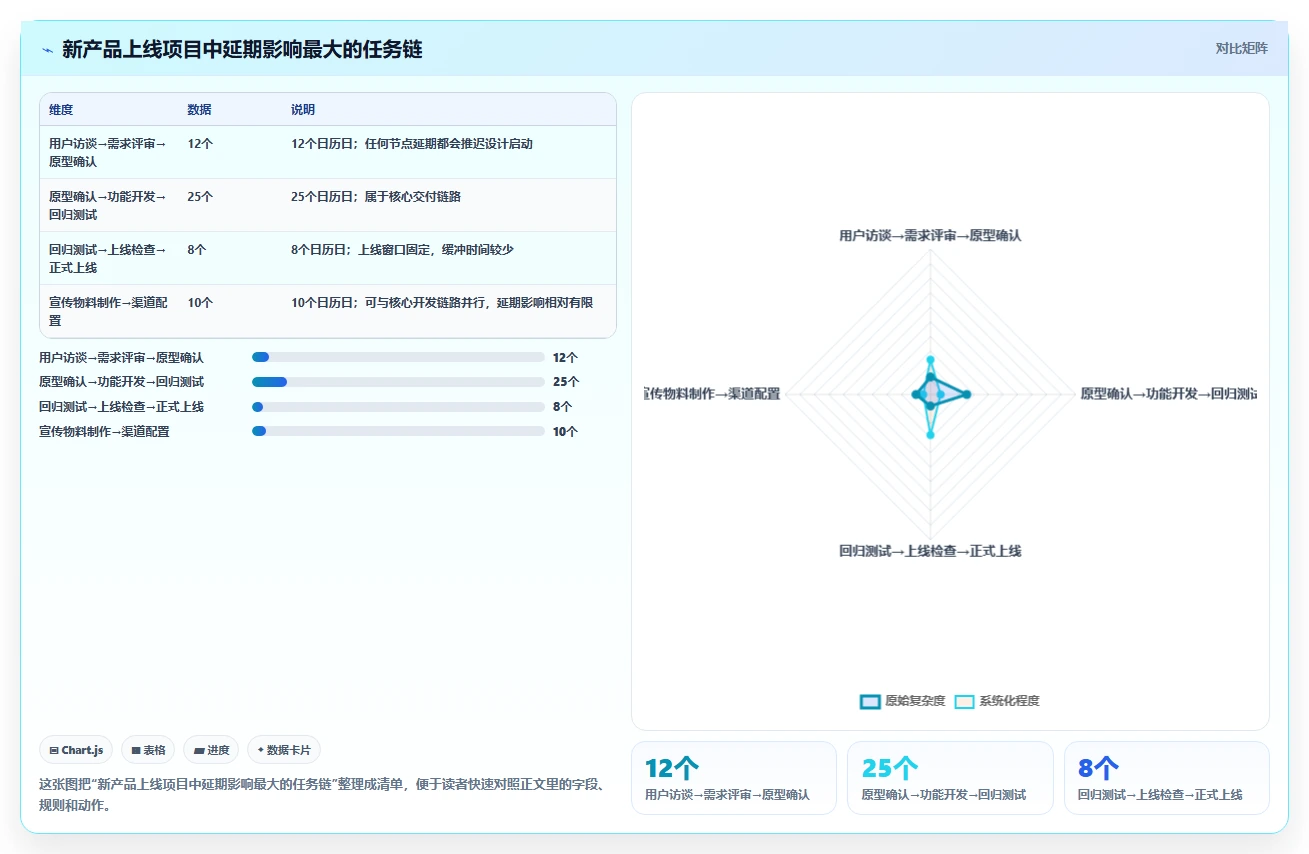Image resolution: width=1309 pixels, height=854 pixels.
Task: Toggle 系统化程度 legend swatch in radar chart
Action: tap(964, 701)
